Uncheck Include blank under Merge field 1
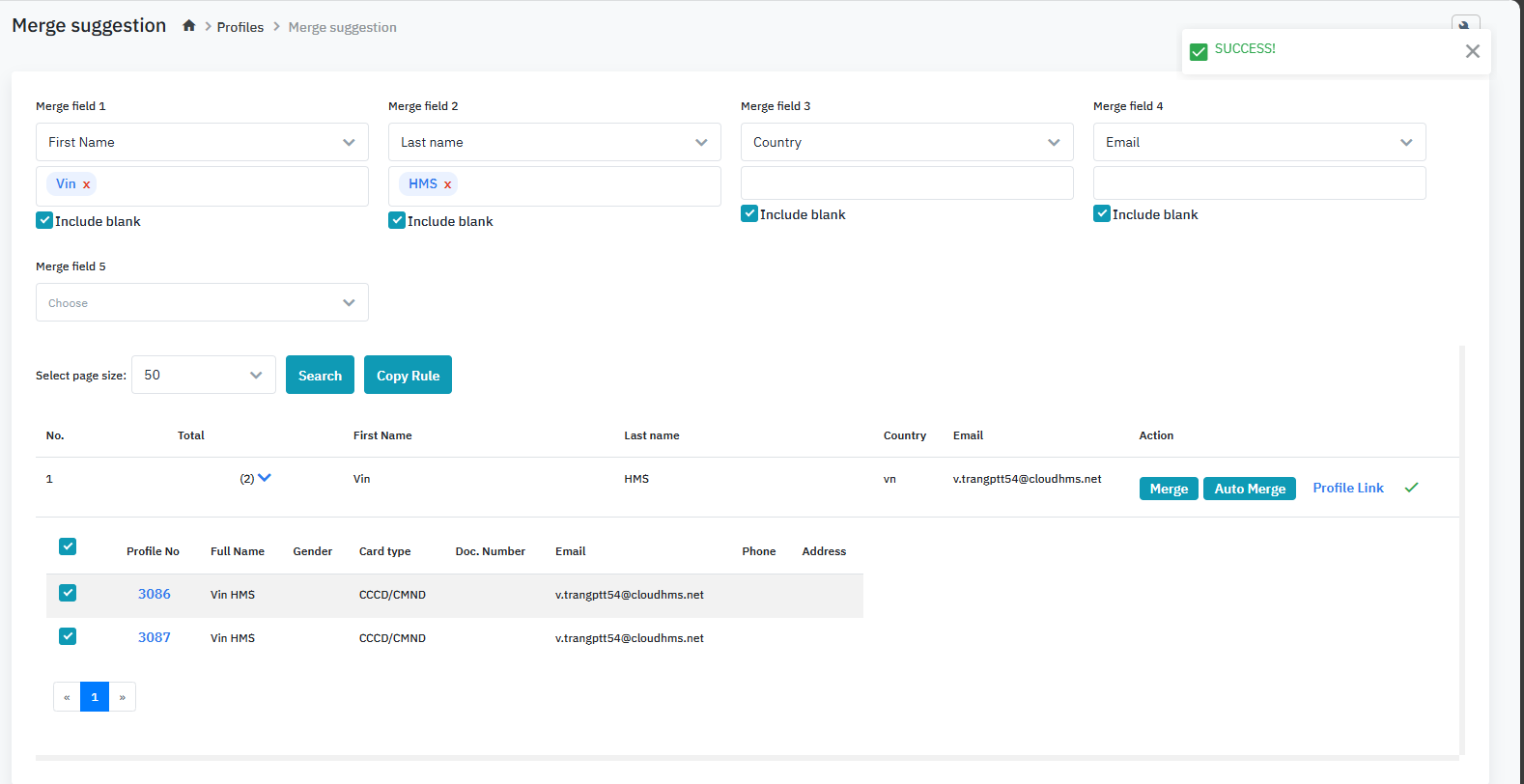 (x=44, y=220)
